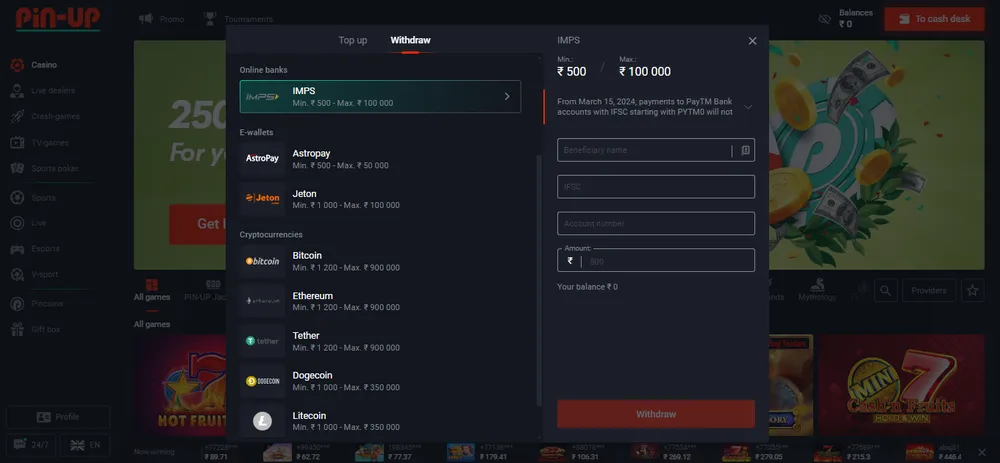1000x463 pixels.
Task: Open the EN language selector
Action: coord(85,445)
